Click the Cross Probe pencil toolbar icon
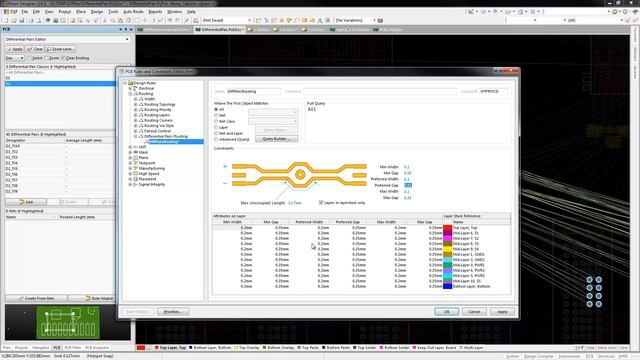 point(187,20)
